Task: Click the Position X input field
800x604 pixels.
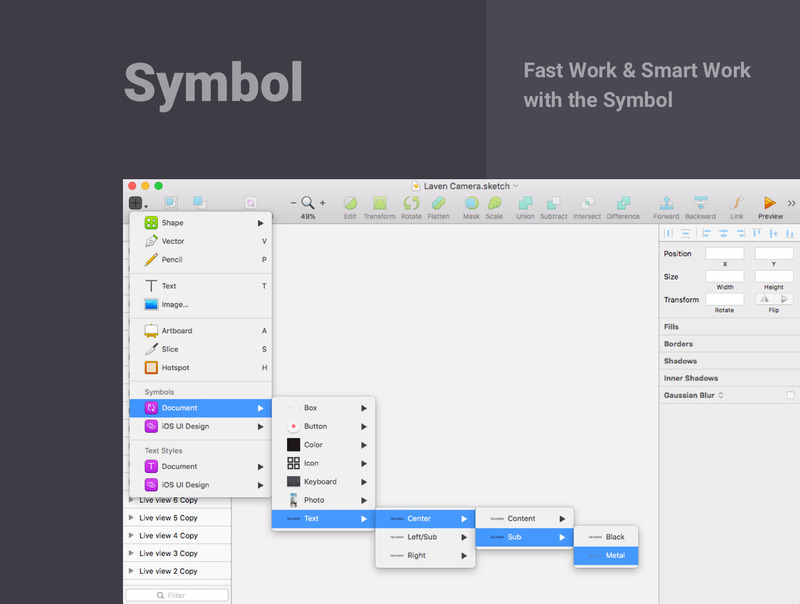Action: click(x=724, y=254)
